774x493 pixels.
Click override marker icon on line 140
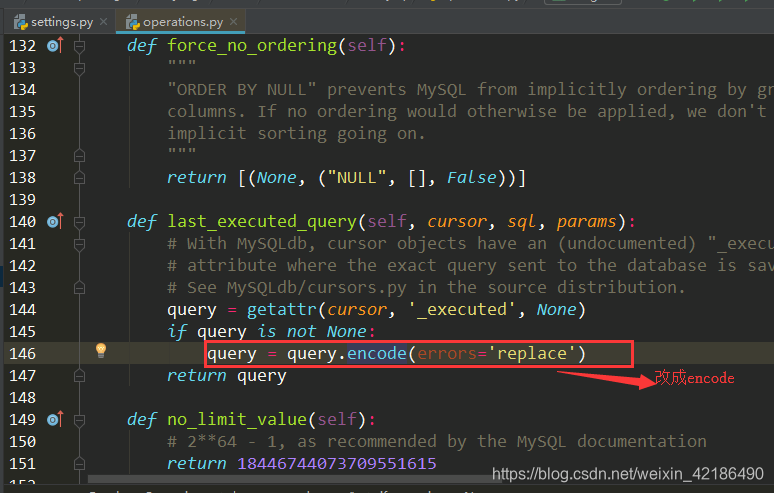55,222
